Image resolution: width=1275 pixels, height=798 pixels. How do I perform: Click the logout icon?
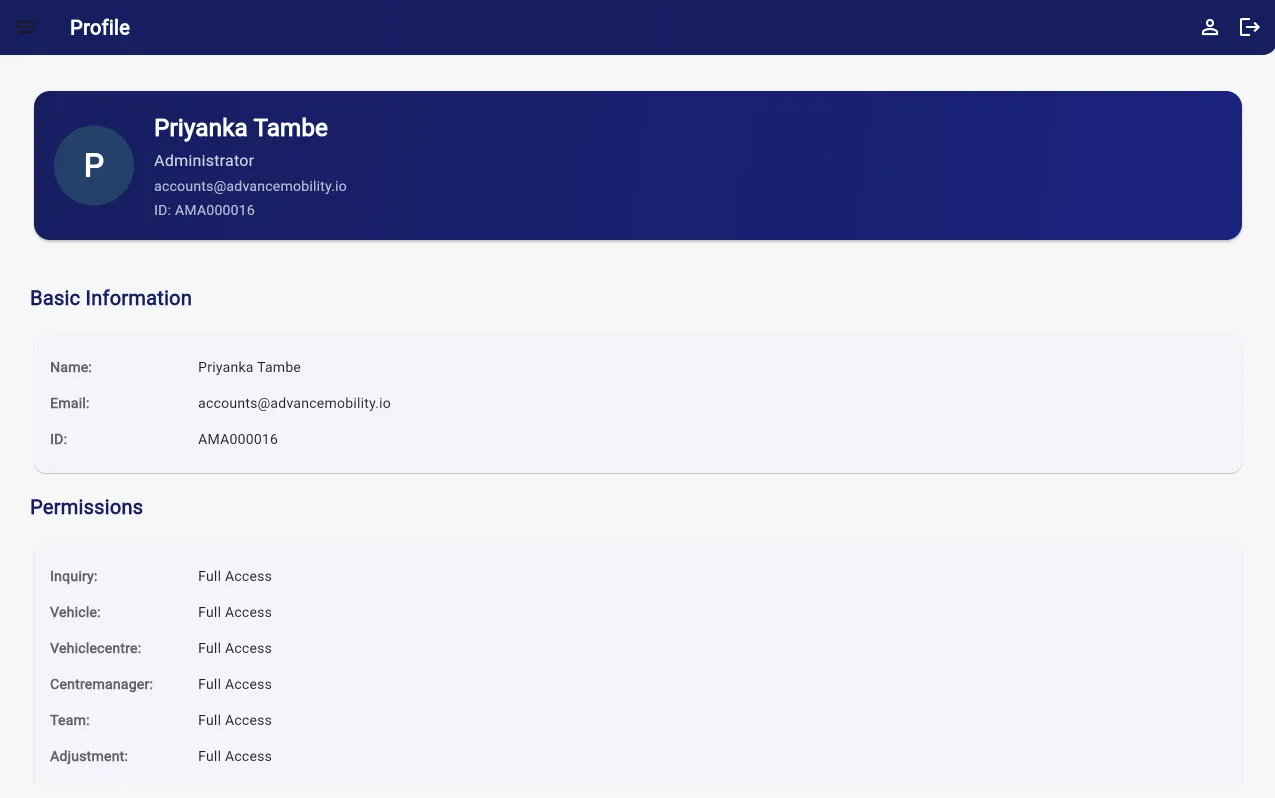1250,27
